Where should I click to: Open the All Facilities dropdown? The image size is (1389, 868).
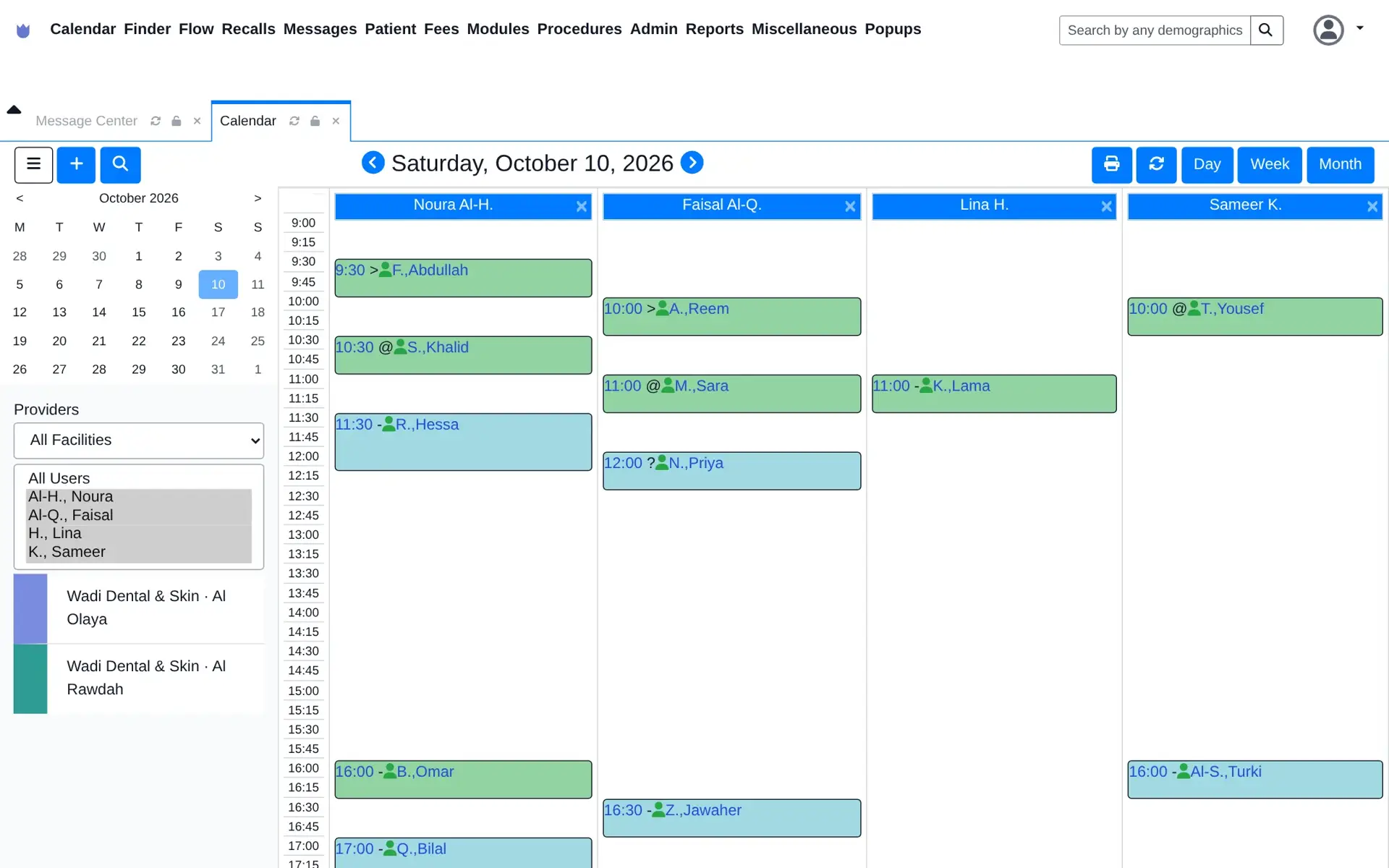(x=139, y=441)
